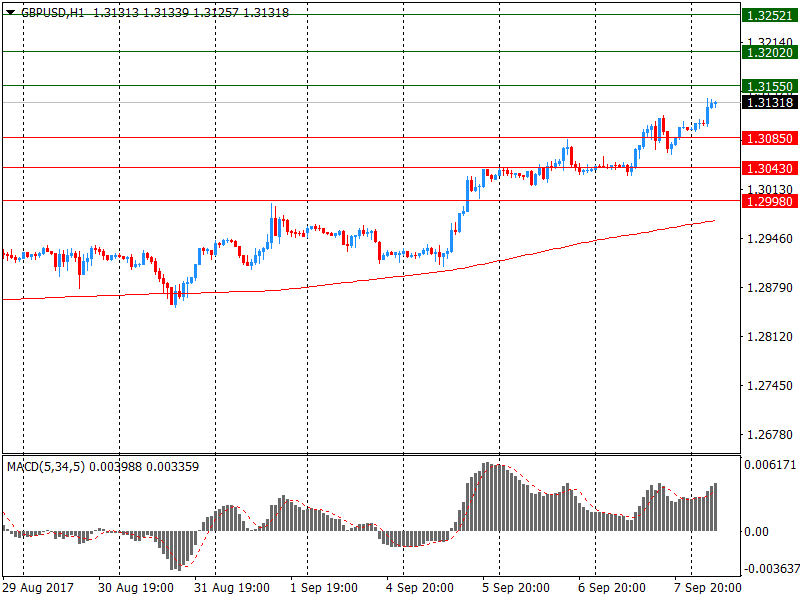Screen dimensions: 800x600
Task: Click the 1 Sep 19:00 time label
Action: coord(323,588)
